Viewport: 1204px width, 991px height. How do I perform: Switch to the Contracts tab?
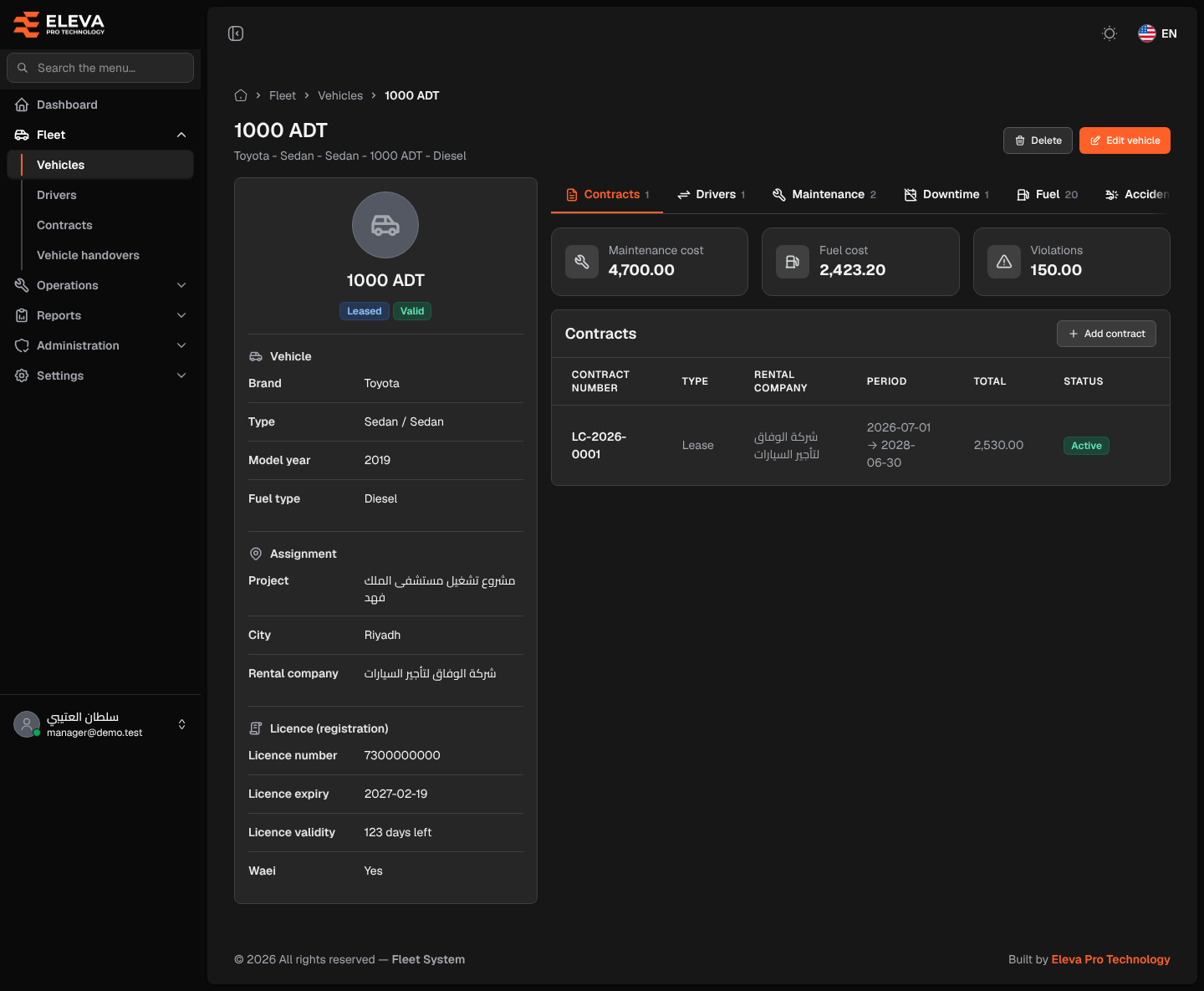point(607,195)
